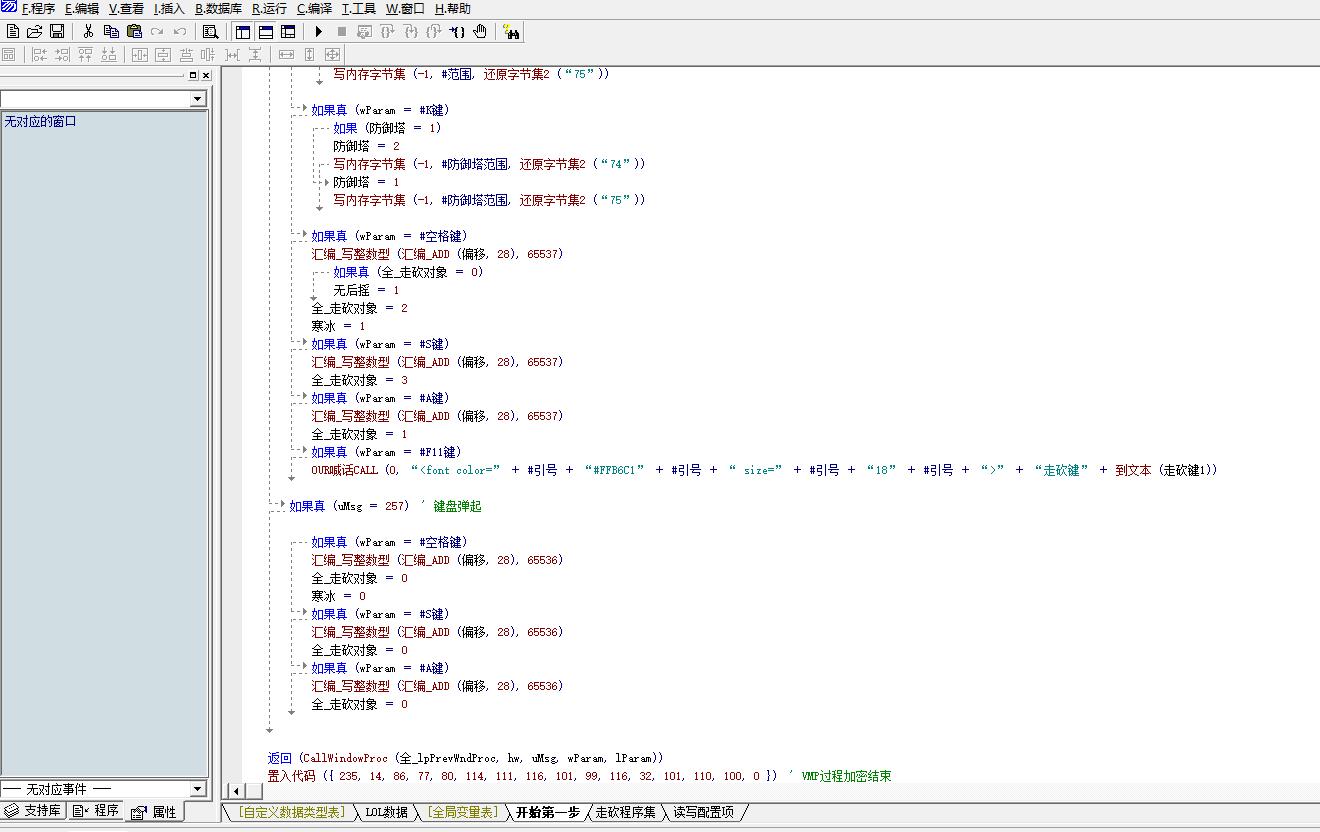Click the 返回 (CallWindowProc…) line

(x=465, y=758)
